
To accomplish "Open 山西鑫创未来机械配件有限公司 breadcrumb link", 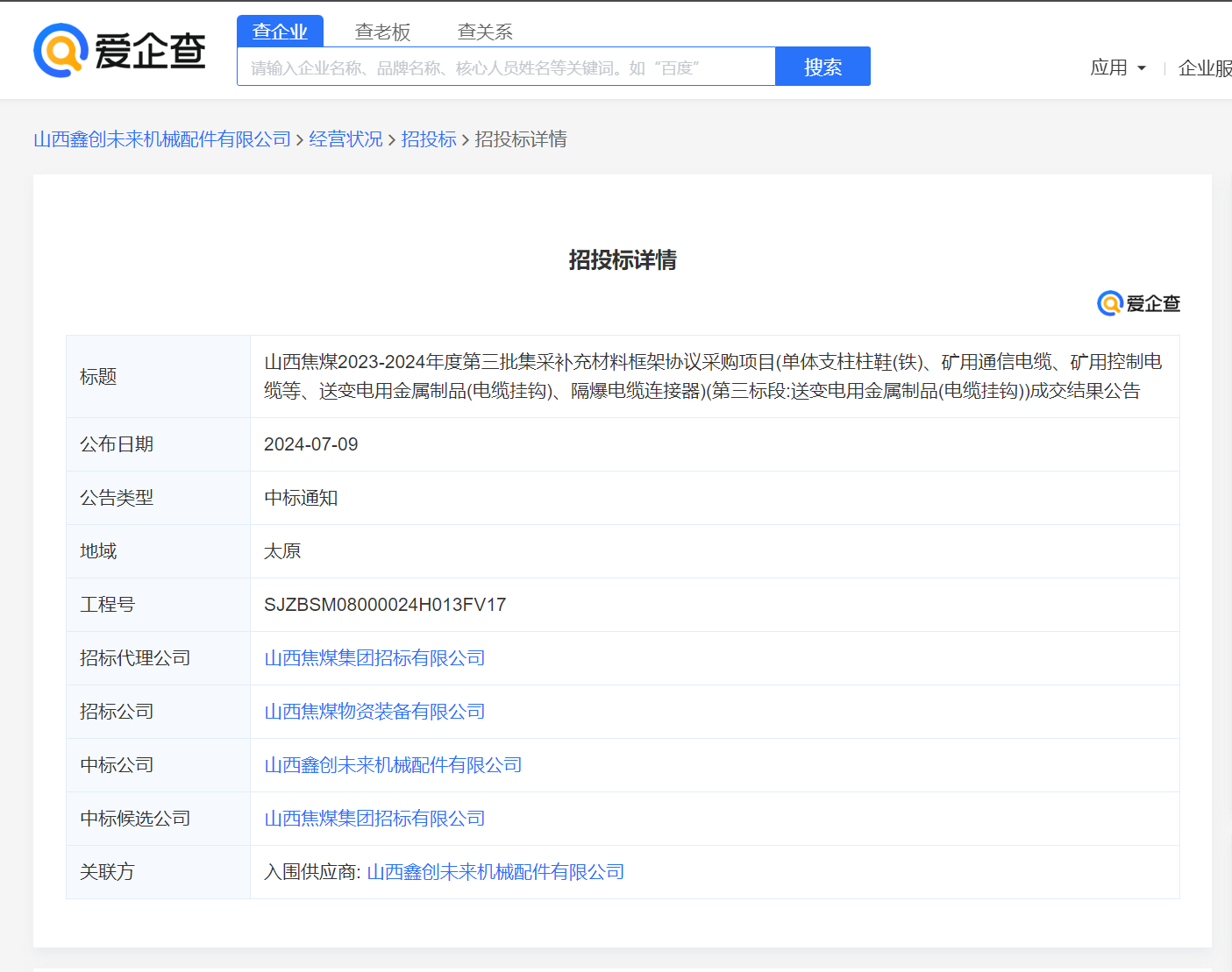I will [162, 139].
